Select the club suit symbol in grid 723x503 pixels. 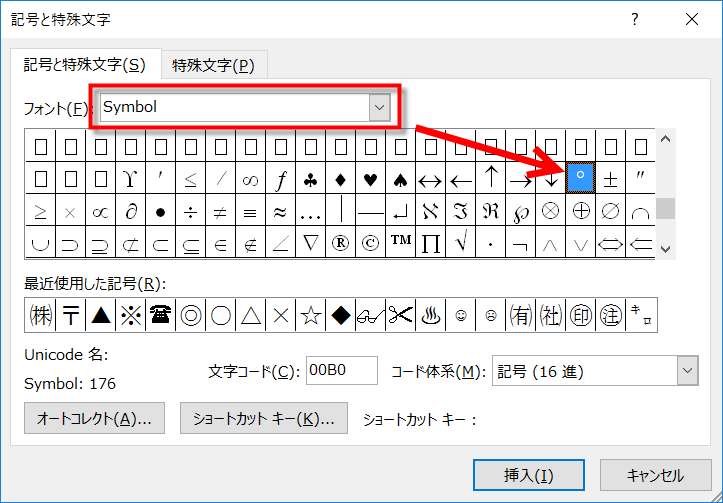(x=311, y=180)
